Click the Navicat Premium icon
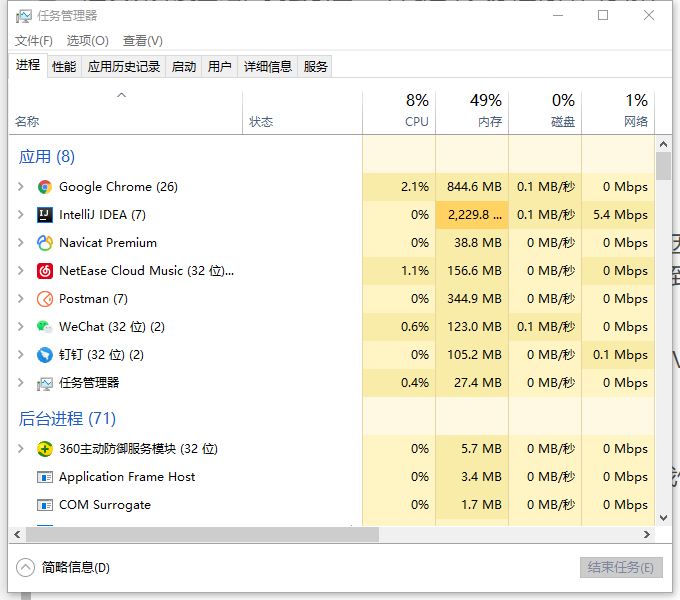This screenshot has height=600, width=680. coord(45,243)
